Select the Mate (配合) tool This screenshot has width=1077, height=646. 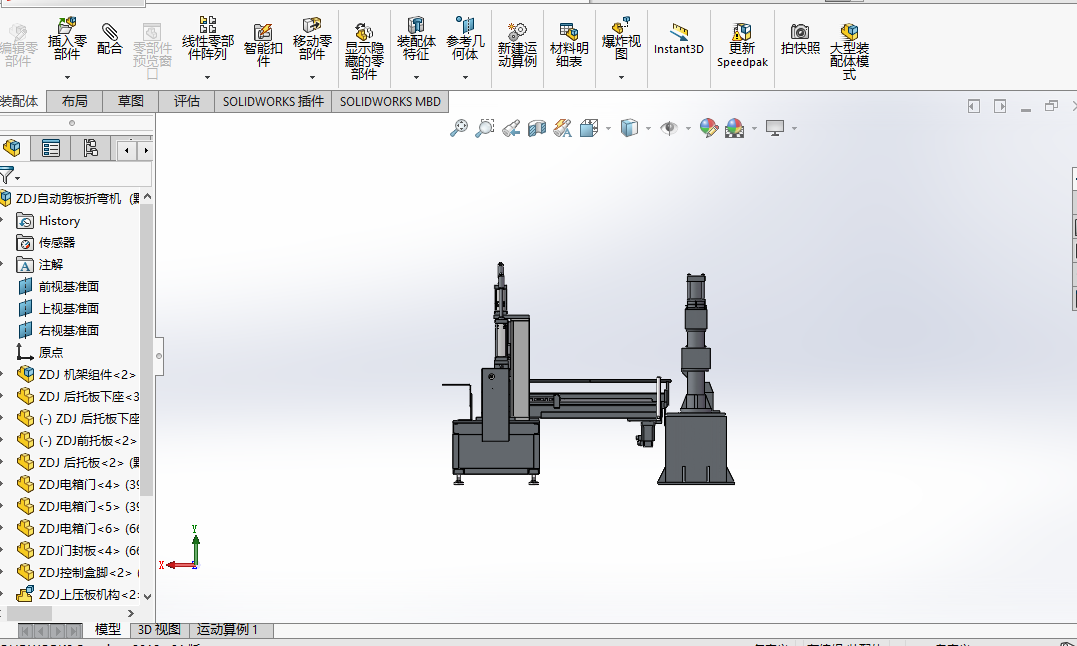109,39
